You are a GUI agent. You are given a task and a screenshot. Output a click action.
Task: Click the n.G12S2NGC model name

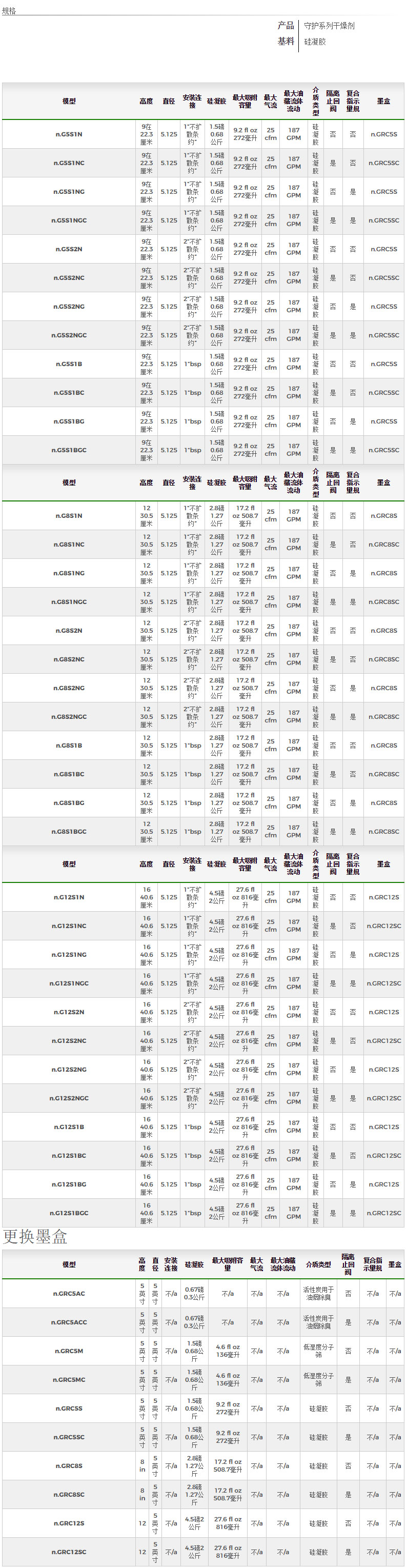69,1098
